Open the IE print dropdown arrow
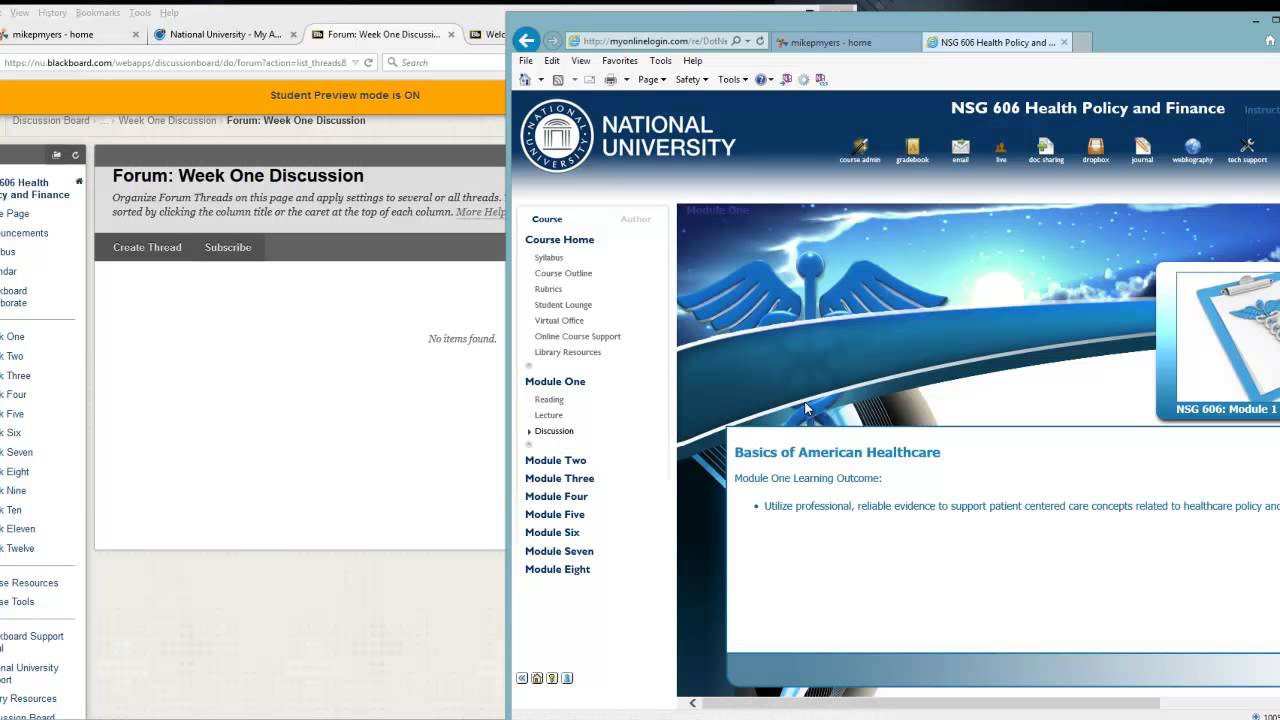Image resolution: width=1280 pixels, height=720 pixels. tap(626, 80)
